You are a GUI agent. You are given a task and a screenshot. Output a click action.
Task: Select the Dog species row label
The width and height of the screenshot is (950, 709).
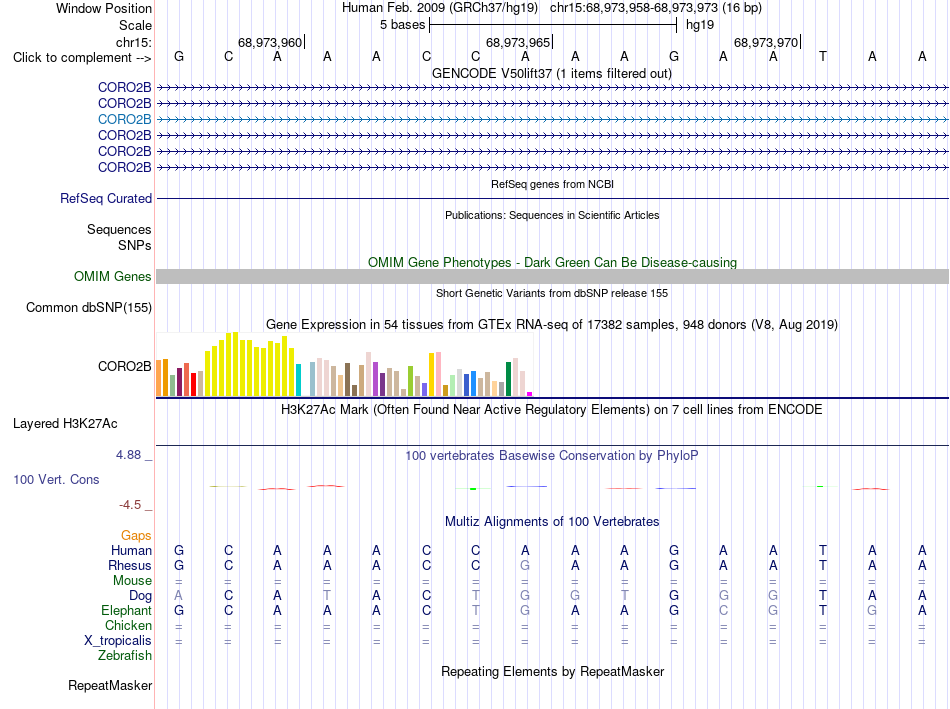pyautogui.click(x=140, y=596)
